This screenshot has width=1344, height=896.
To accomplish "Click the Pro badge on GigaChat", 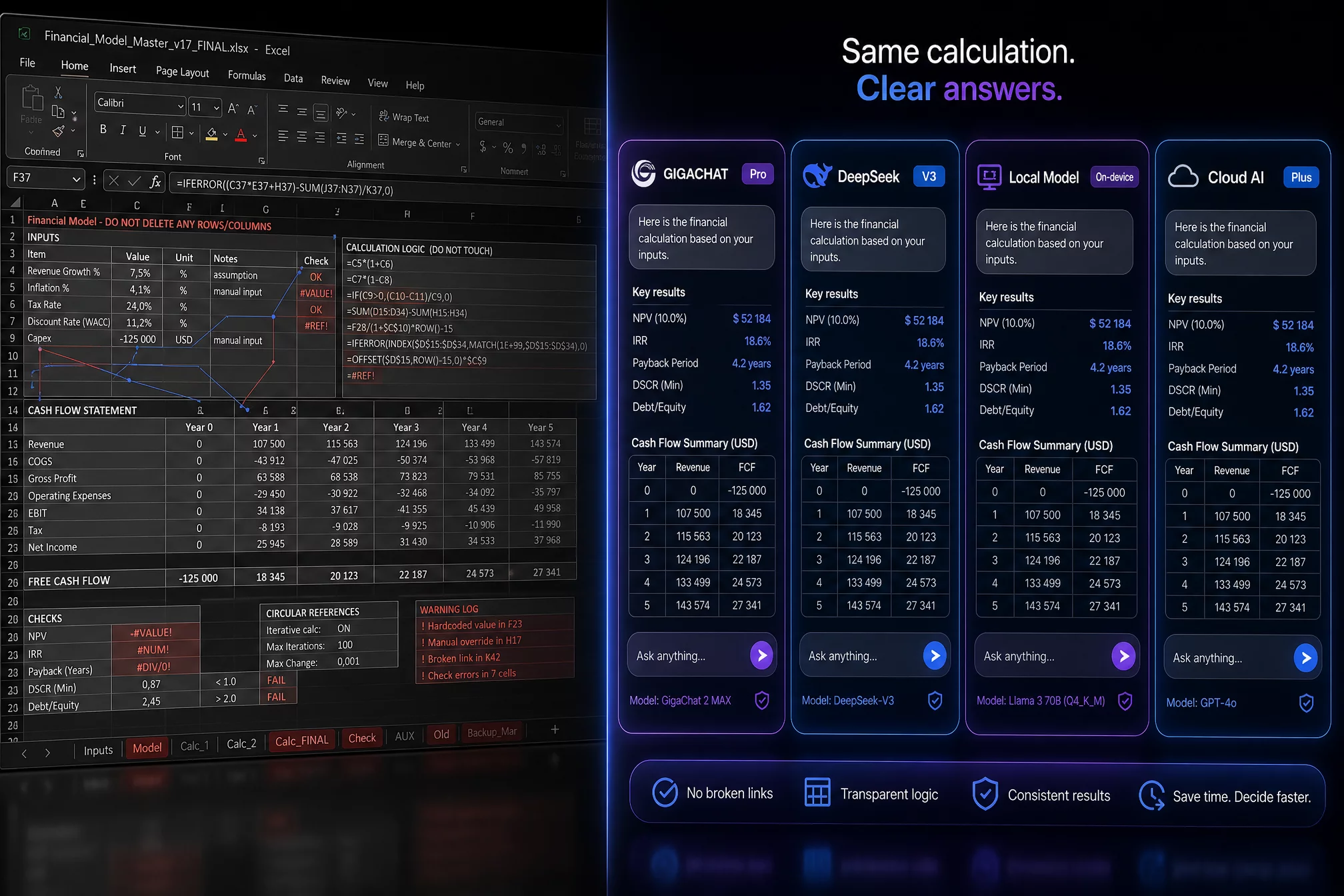I will pyautogui.click(x=757, y=174).
